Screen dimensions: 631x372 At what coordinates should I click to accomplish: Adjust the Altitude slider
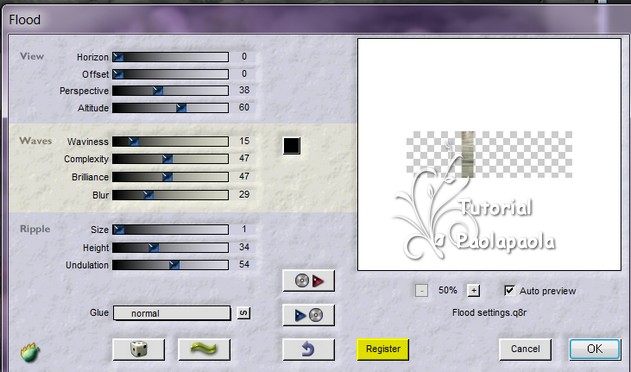pos(171,107)
